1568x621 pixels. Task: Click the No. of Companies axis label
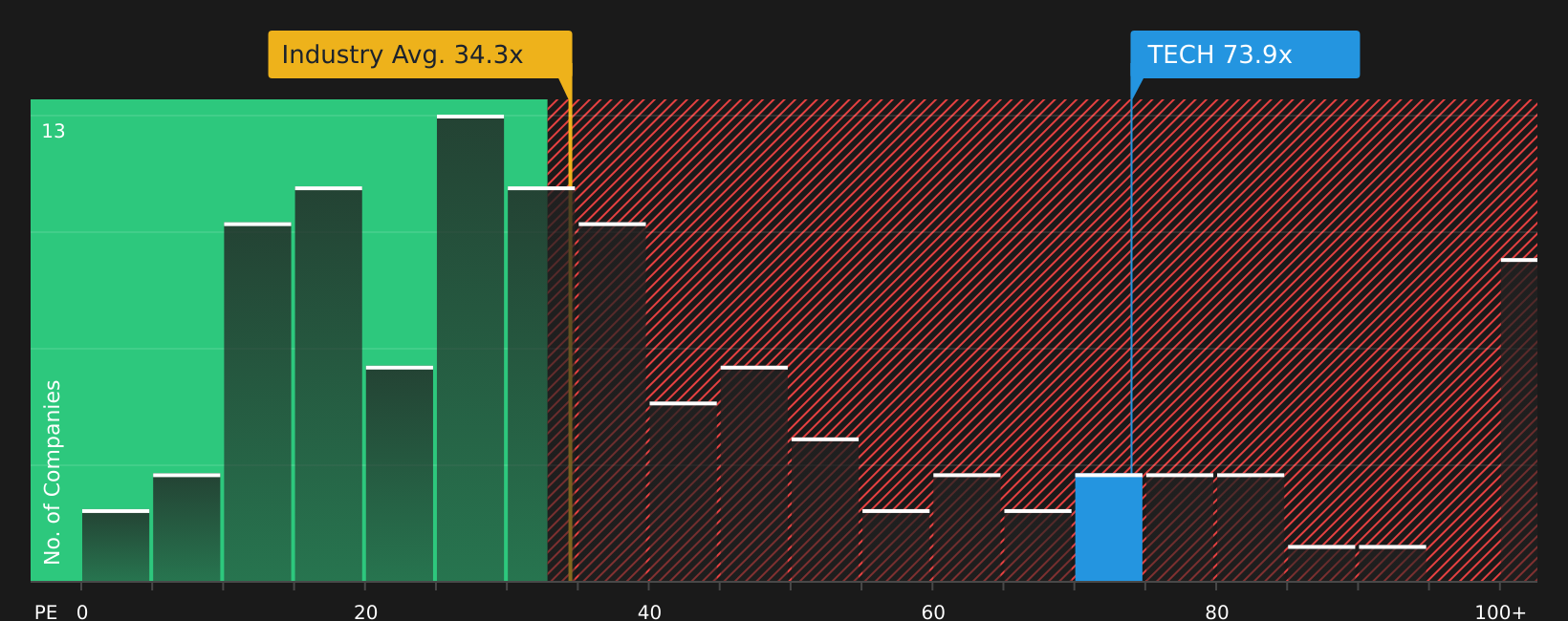[x=53, y=472]
